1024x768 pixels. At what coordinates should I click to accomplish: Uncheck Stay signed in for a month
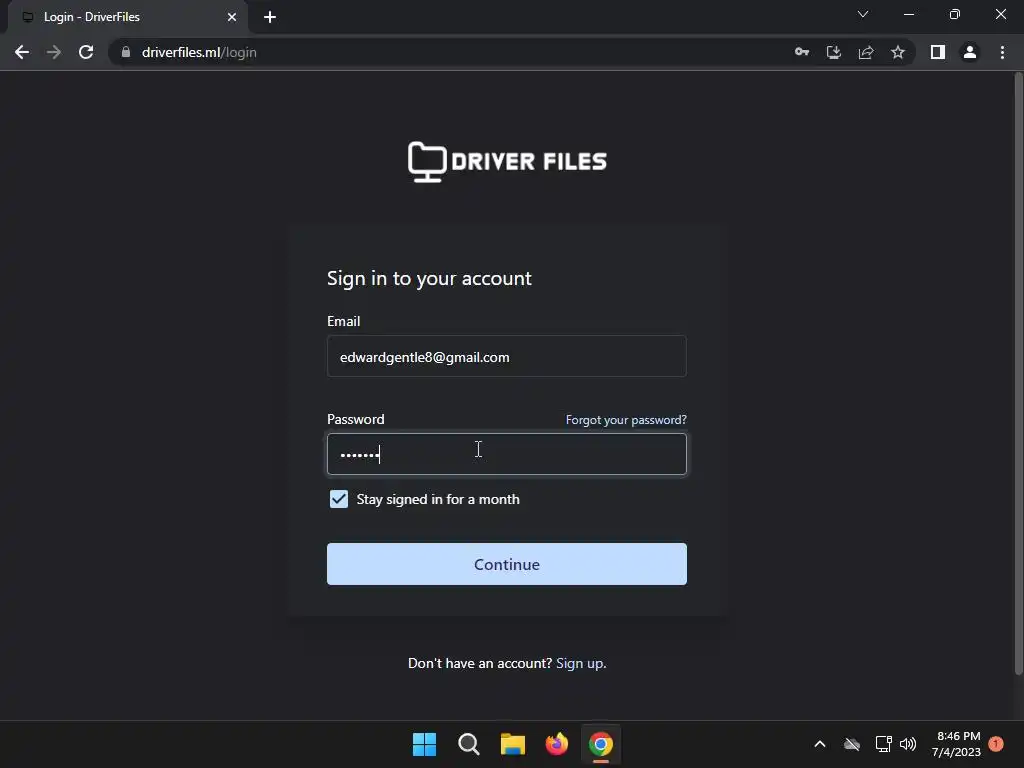[339, 499]
